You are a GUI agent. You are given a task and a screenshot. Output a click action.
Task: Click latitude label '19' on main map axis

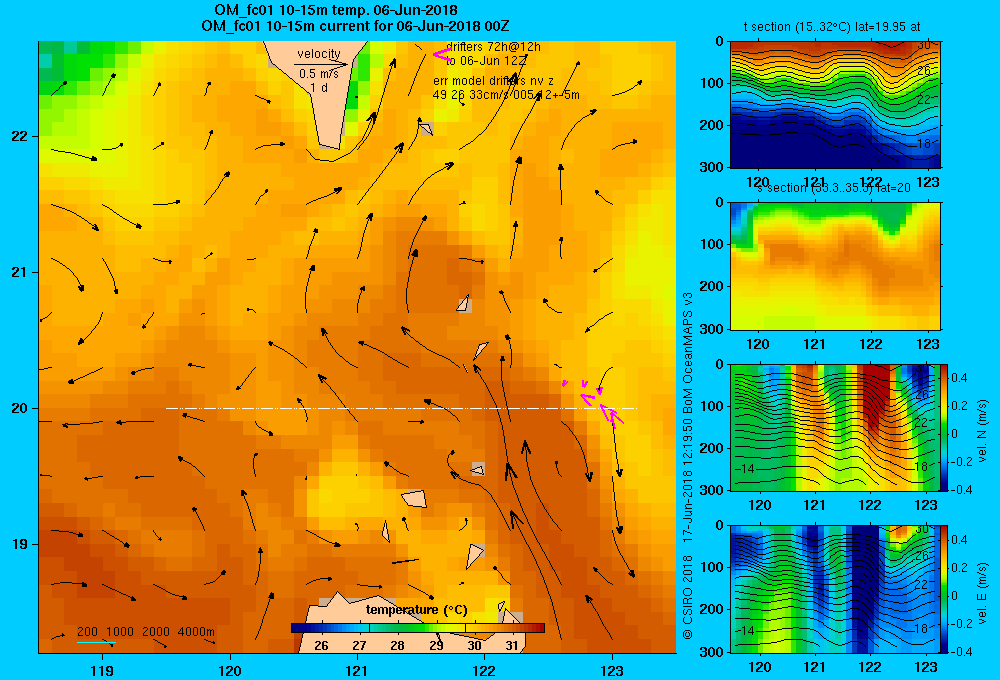click(20, 544)
